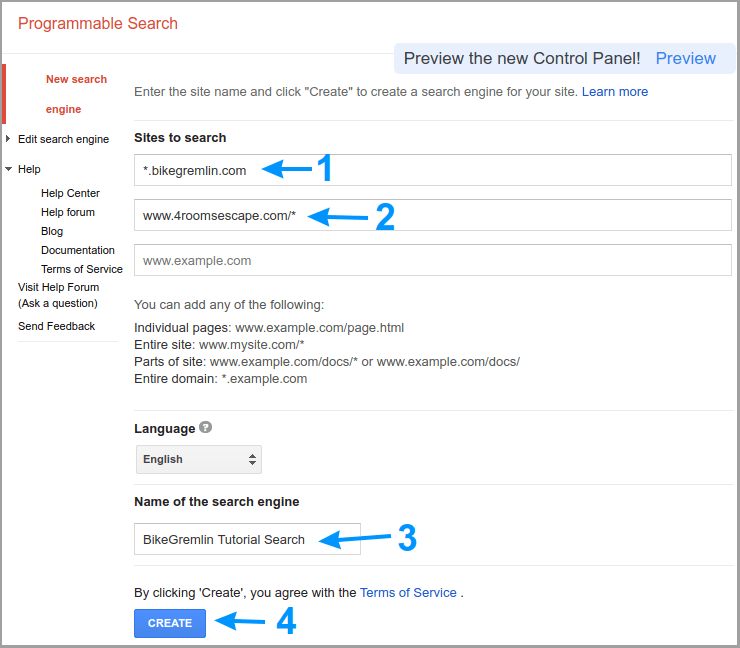The image size is (740, 648).
Task: Click the Language help question-mark icon
Action: pyautogui.click(x=205, y=427)
